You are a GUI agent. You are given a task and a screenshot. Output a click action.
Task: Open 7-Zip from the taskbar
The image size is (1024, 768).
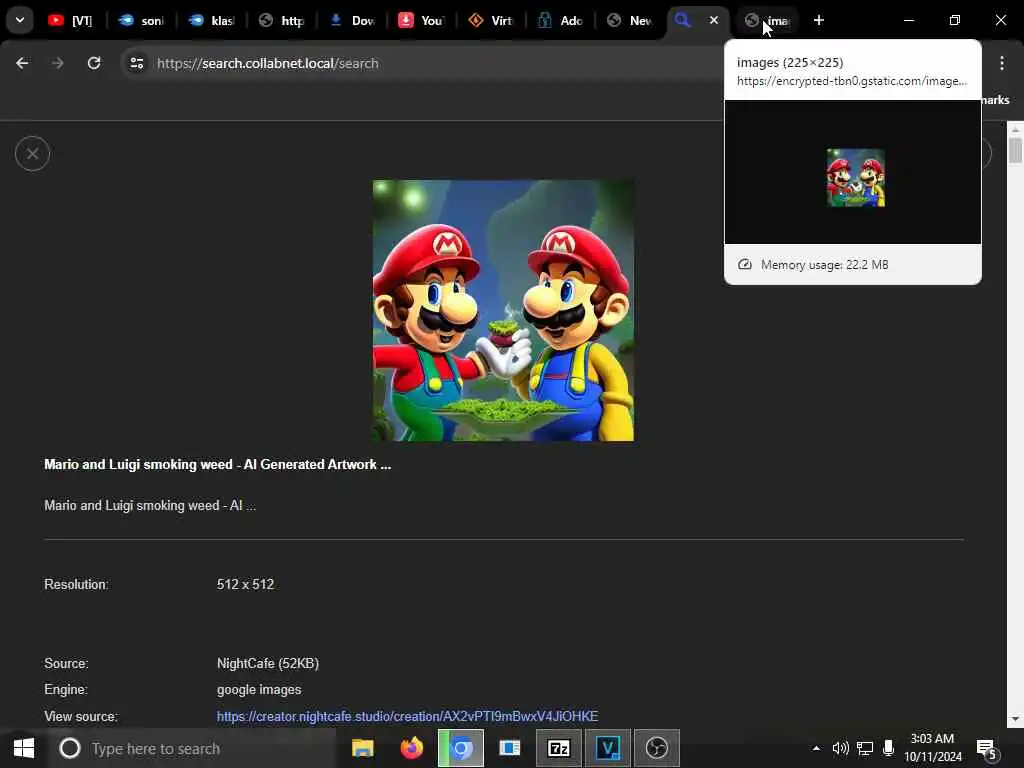[559, 748]
